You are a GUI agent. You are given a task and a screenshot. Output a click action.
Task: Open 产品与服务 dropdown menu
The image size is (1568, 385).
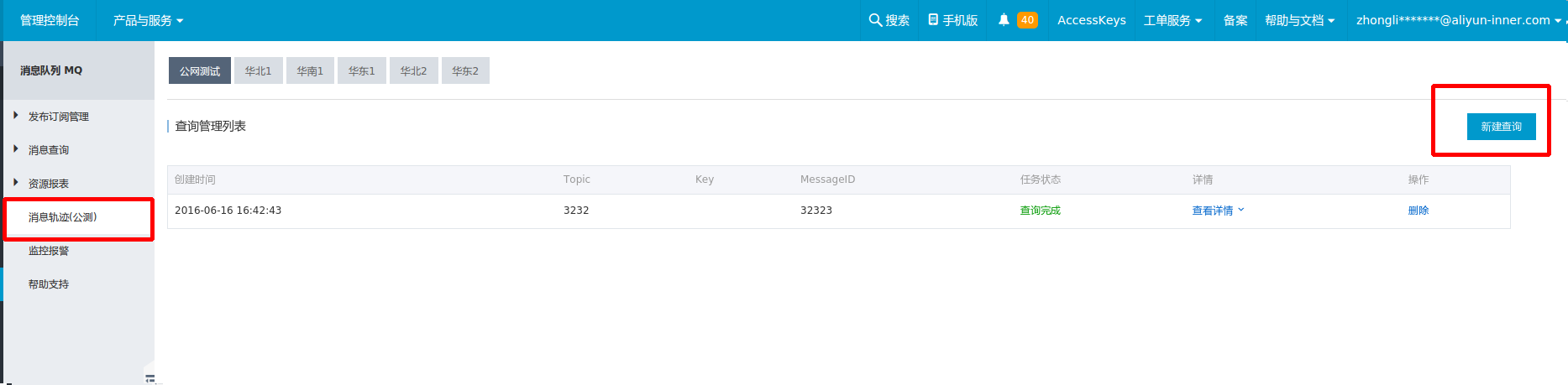(x=148, y=20)
